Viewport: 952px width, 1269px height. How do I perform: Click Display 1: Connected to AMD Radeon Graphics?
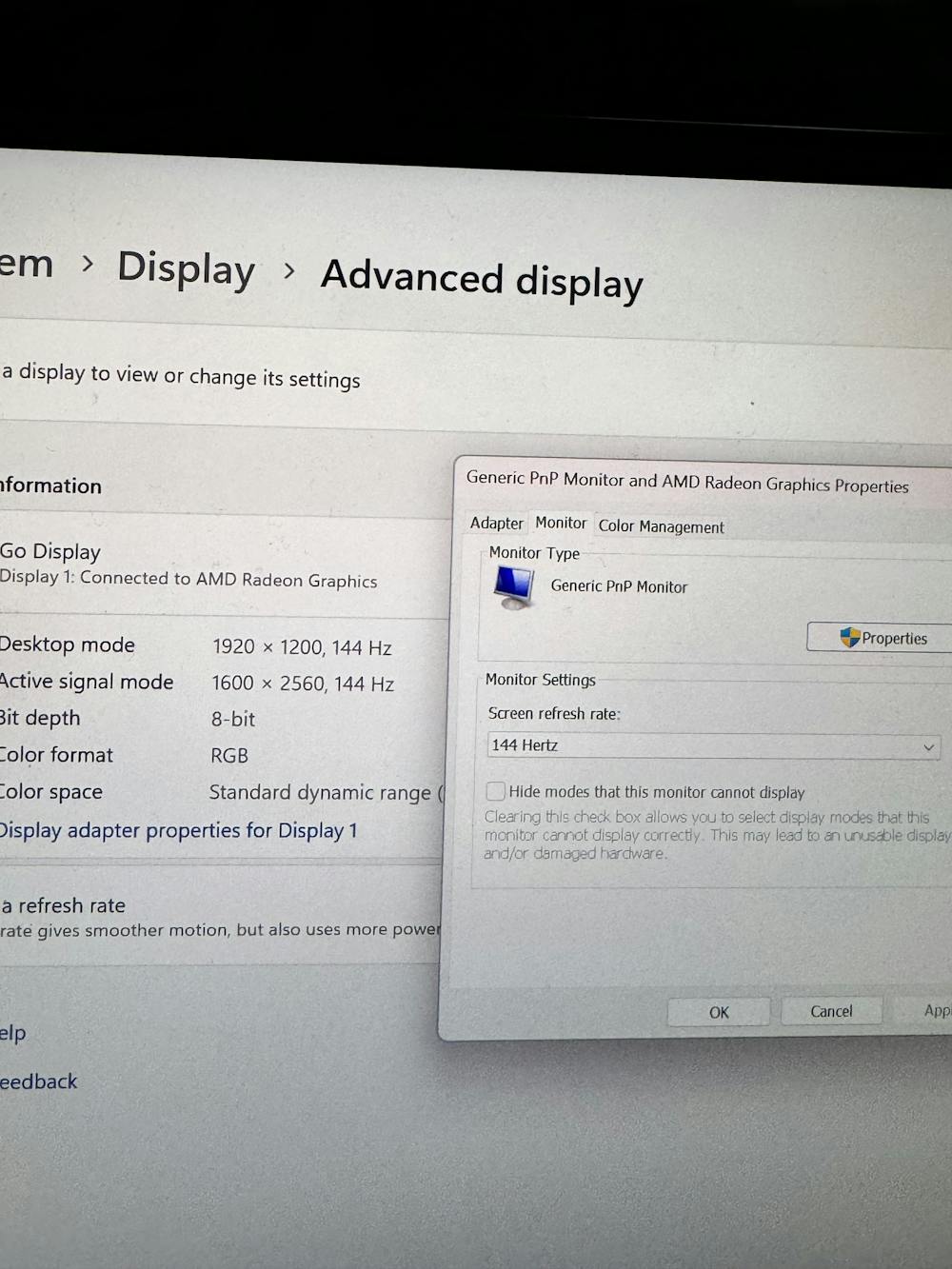[x=188, y=579]
